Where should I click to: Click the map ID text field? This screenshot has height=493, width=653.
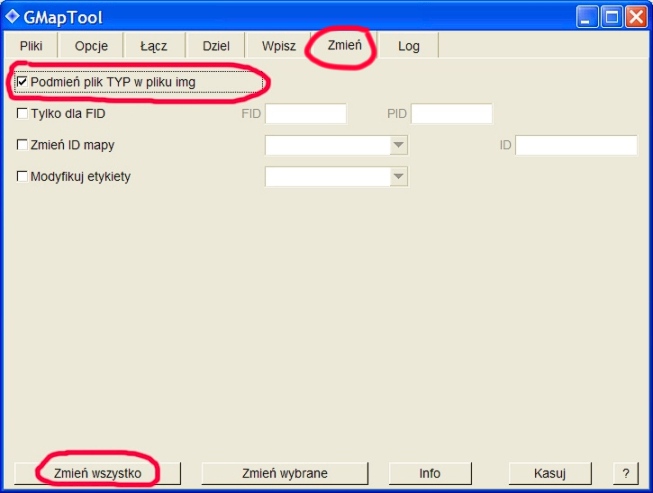[x=575, y=146]
